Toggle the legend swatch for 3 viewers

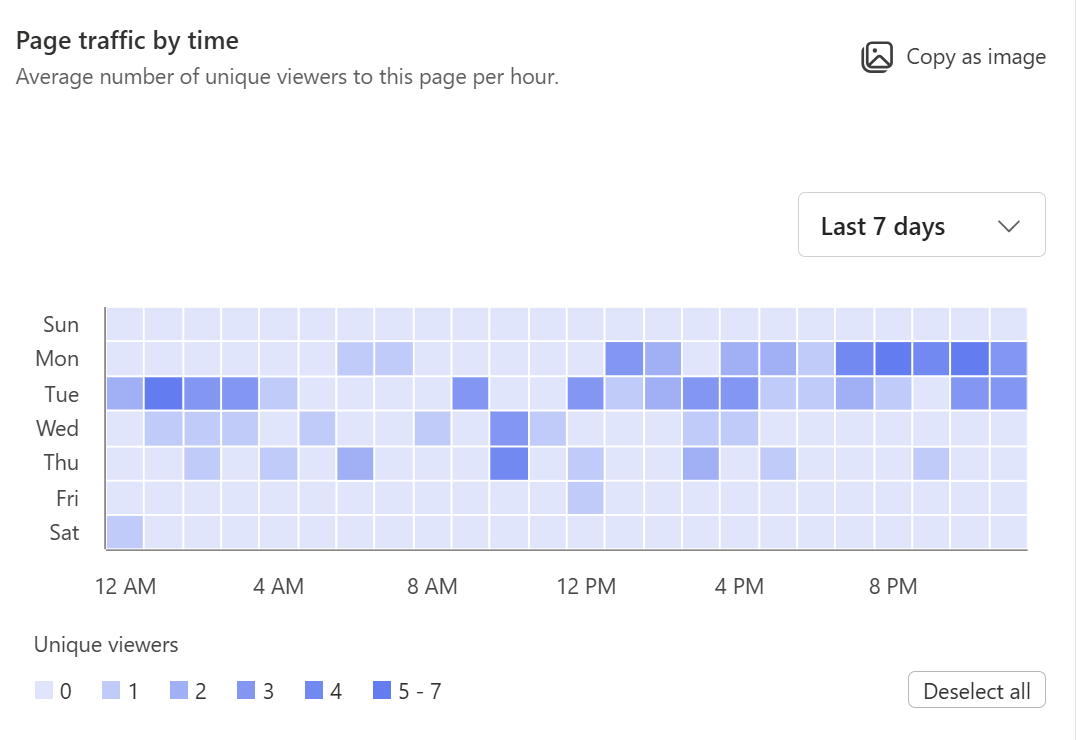point(246,690)
